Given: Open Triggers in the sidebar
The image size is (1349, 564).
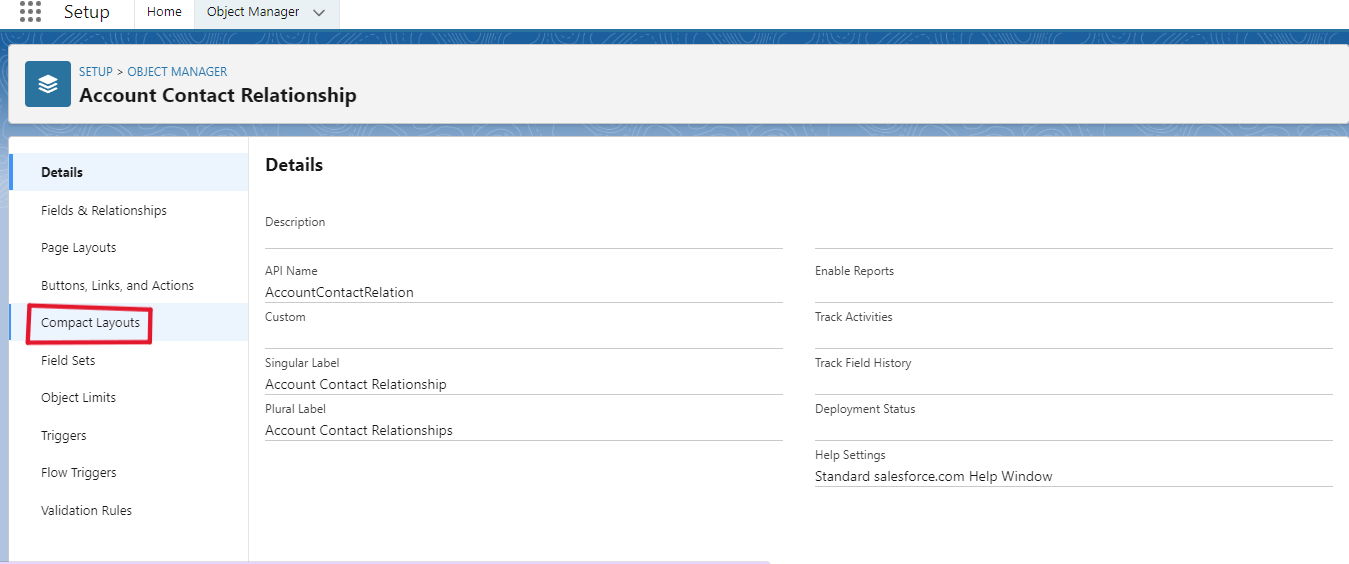Looking at the screenshot, I should click(x=64, y=435).
